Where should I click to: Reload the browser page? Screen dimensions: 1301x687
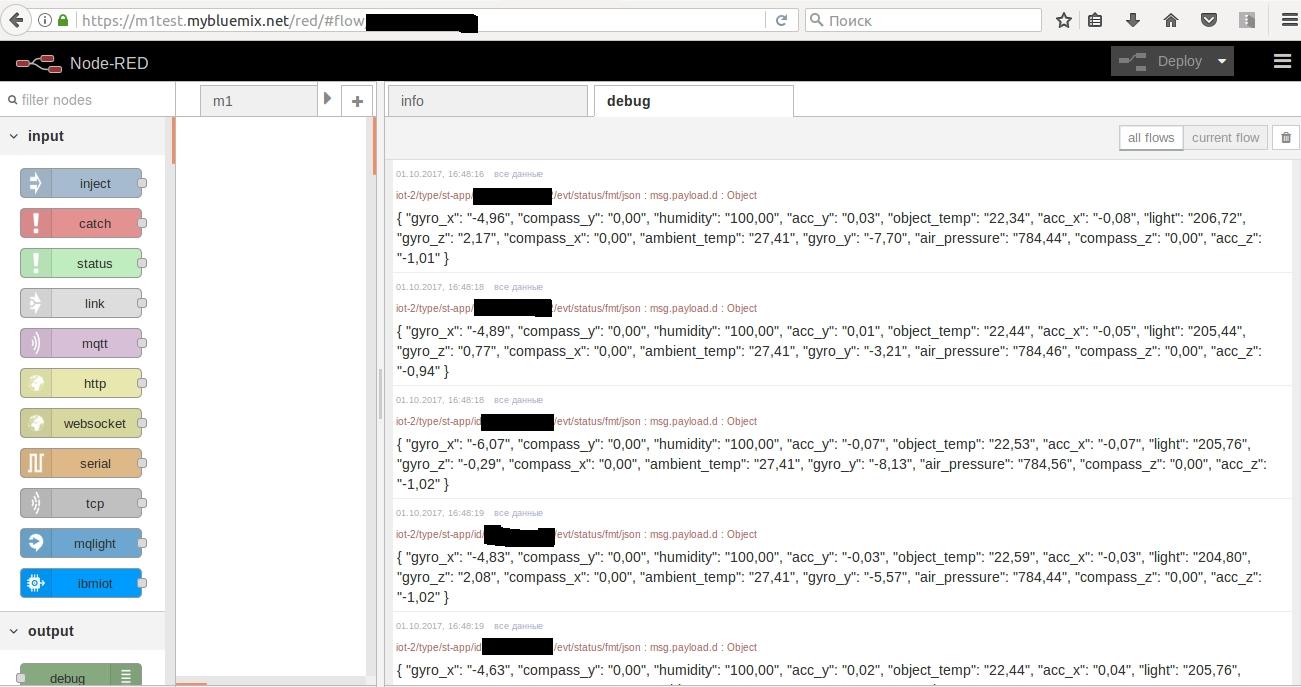click(781, 20)
